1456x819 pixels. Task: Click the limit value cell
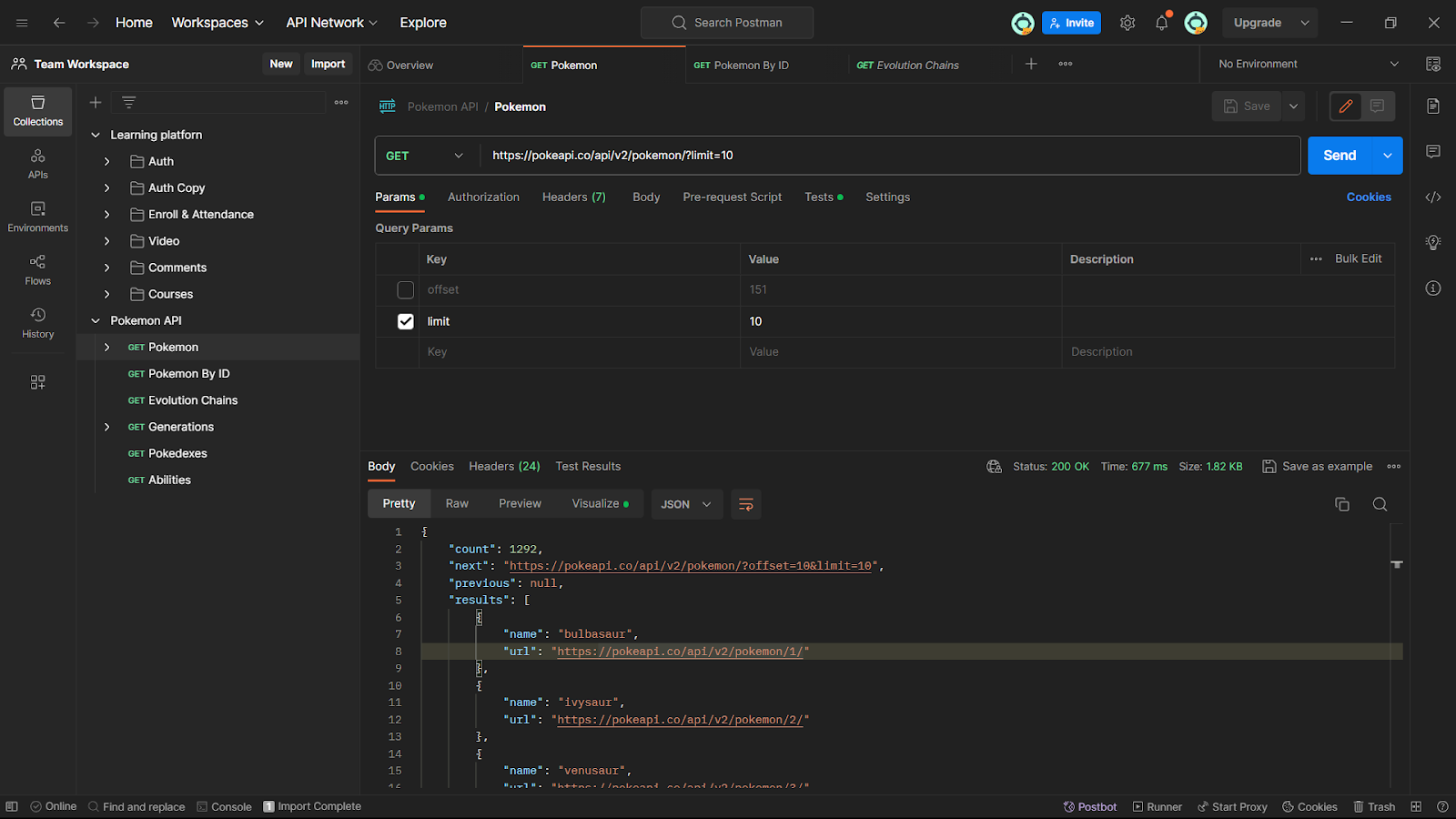click(901, 321)
